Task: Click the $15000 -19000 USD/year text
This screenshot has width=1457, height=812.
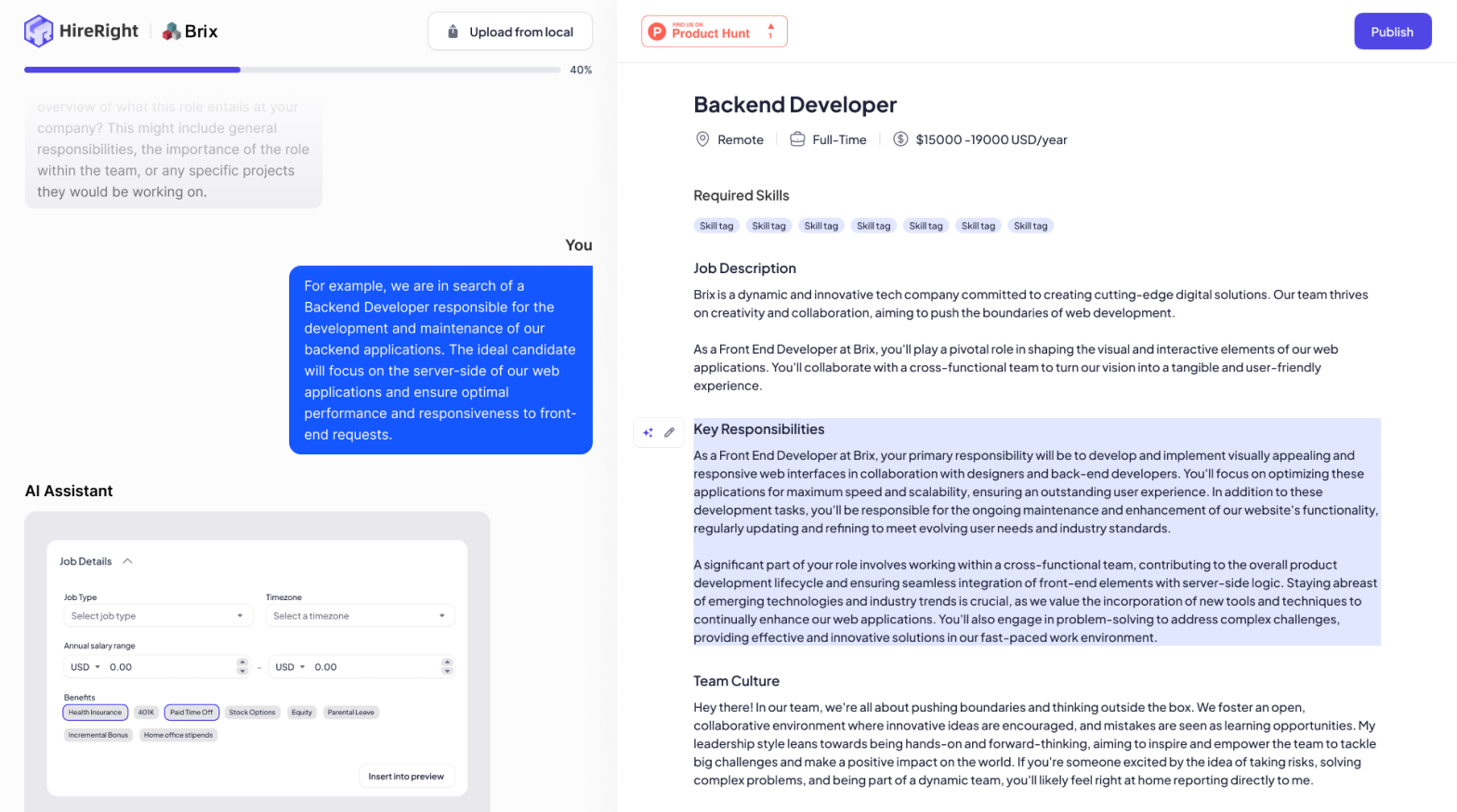Action: tap(991, 139)
